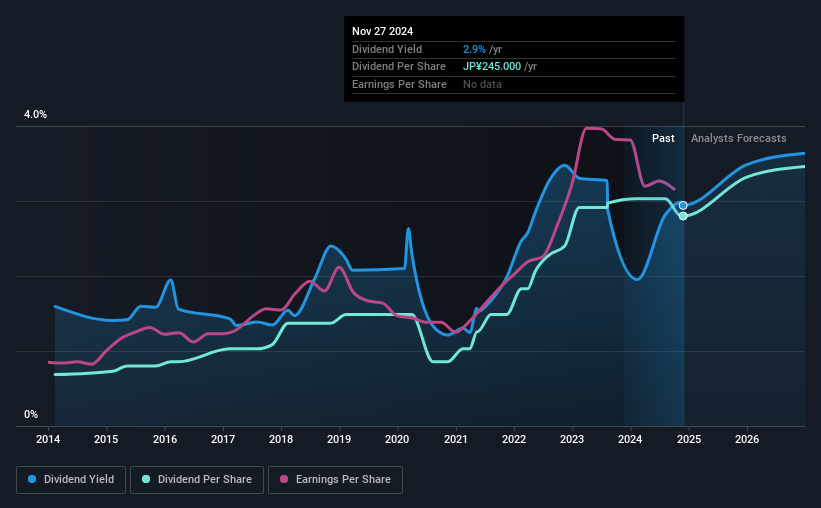Click the blue Dividend Yield data point marker
The height and width of the screenshot is (508, 821).
point(683,205)
